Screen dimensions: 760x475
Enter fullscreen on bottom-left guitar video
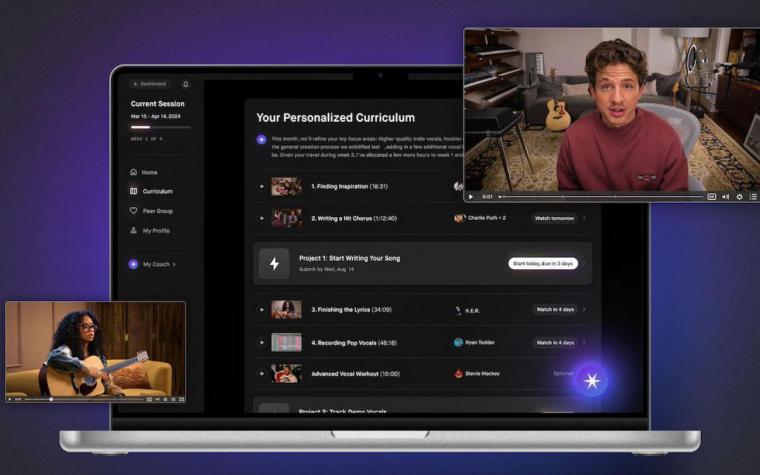coord(181,399)
